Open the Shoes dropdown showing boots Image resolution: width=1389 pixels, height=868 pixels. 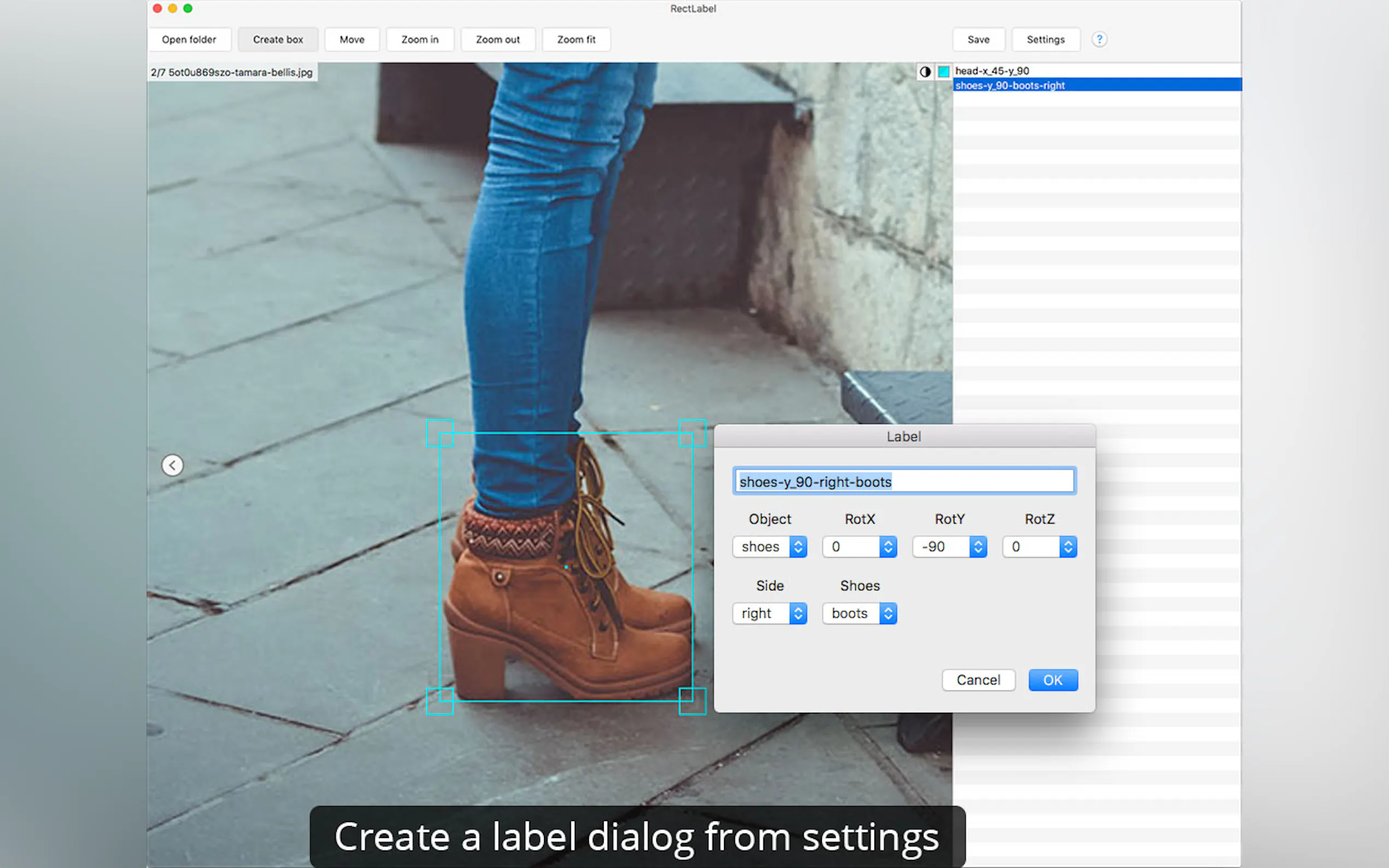pos(859,613)
